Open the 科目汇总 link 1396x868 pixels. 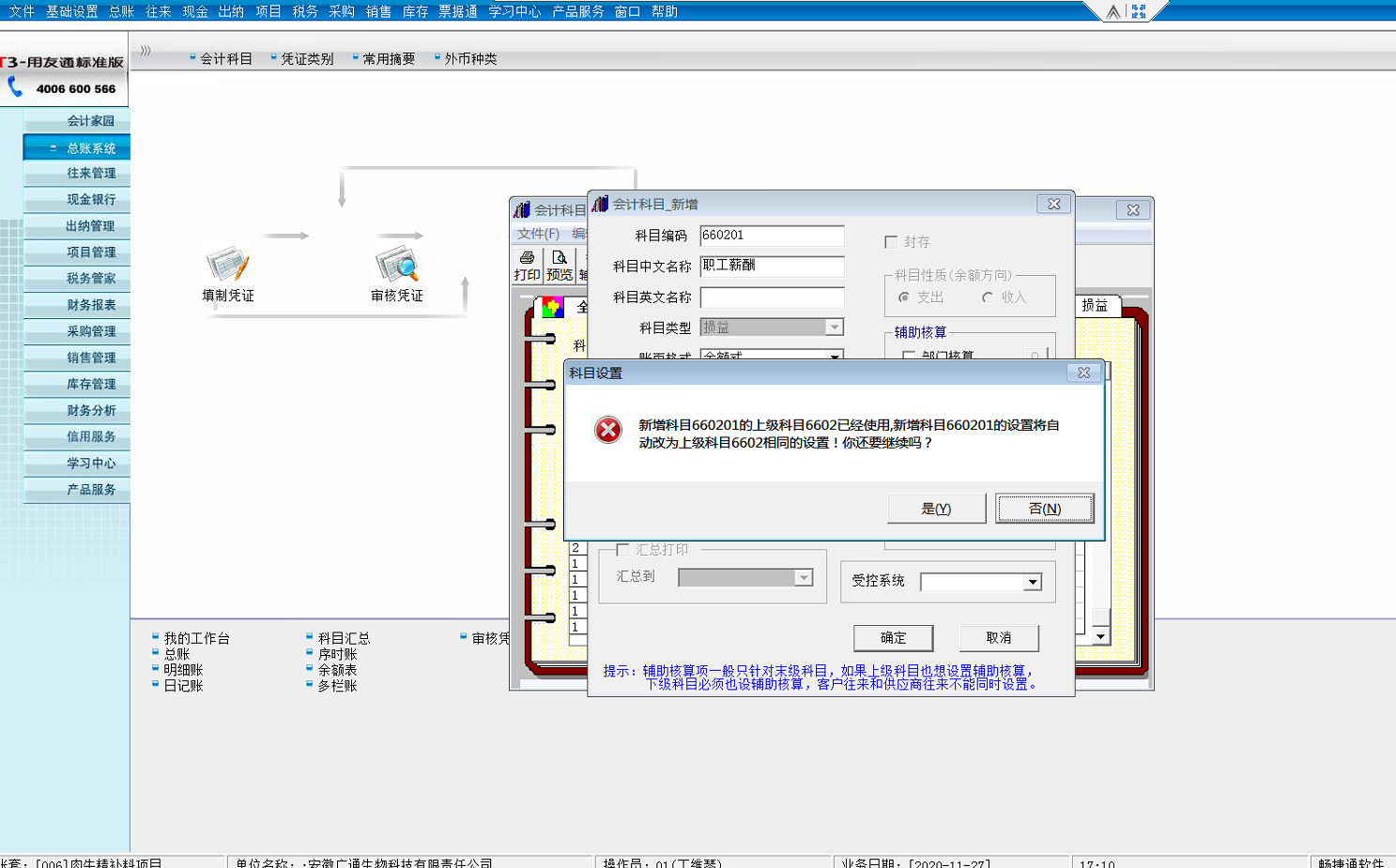pos(344,638)
